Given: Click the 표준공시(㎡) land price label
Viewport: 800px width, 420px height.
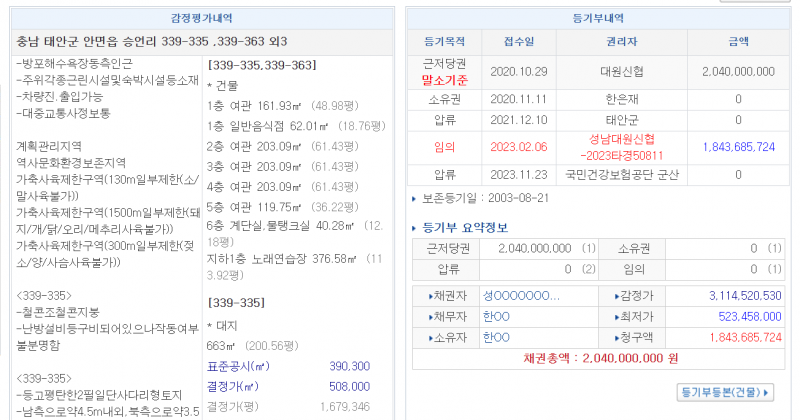Looking at the screenshot, I should (238, 366).
